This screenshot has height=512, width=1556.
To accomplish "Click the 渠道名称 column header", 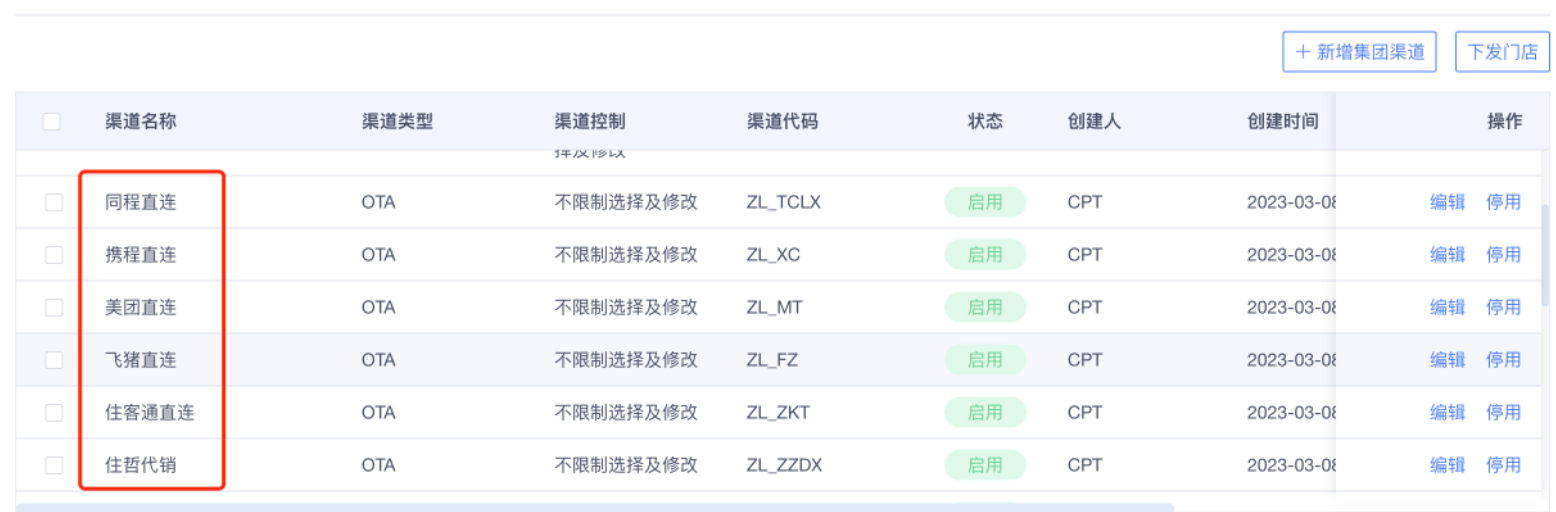I will (x=141, y=122).
